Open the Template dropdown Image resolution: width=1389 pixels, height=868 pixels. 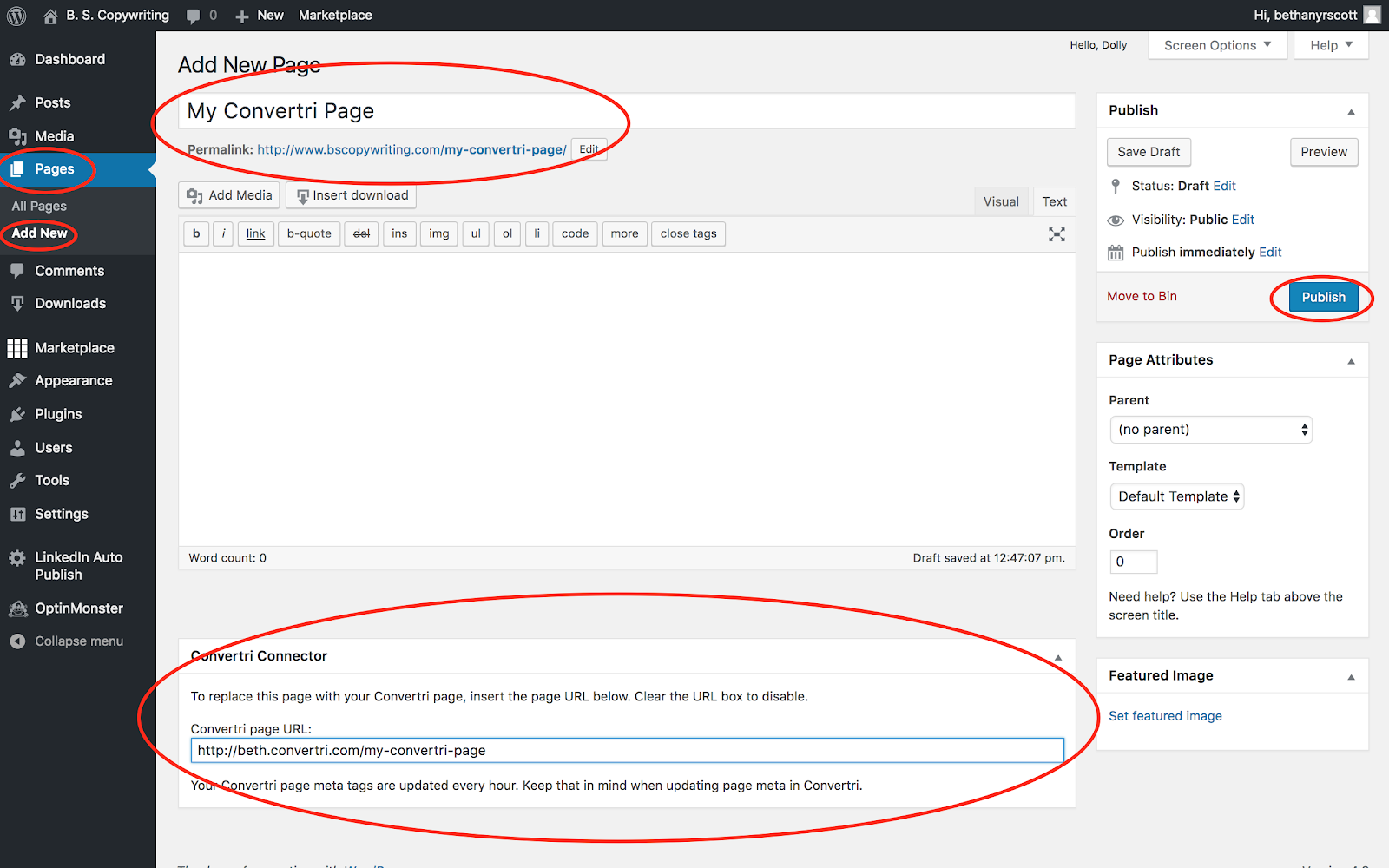pos(1176,496)
